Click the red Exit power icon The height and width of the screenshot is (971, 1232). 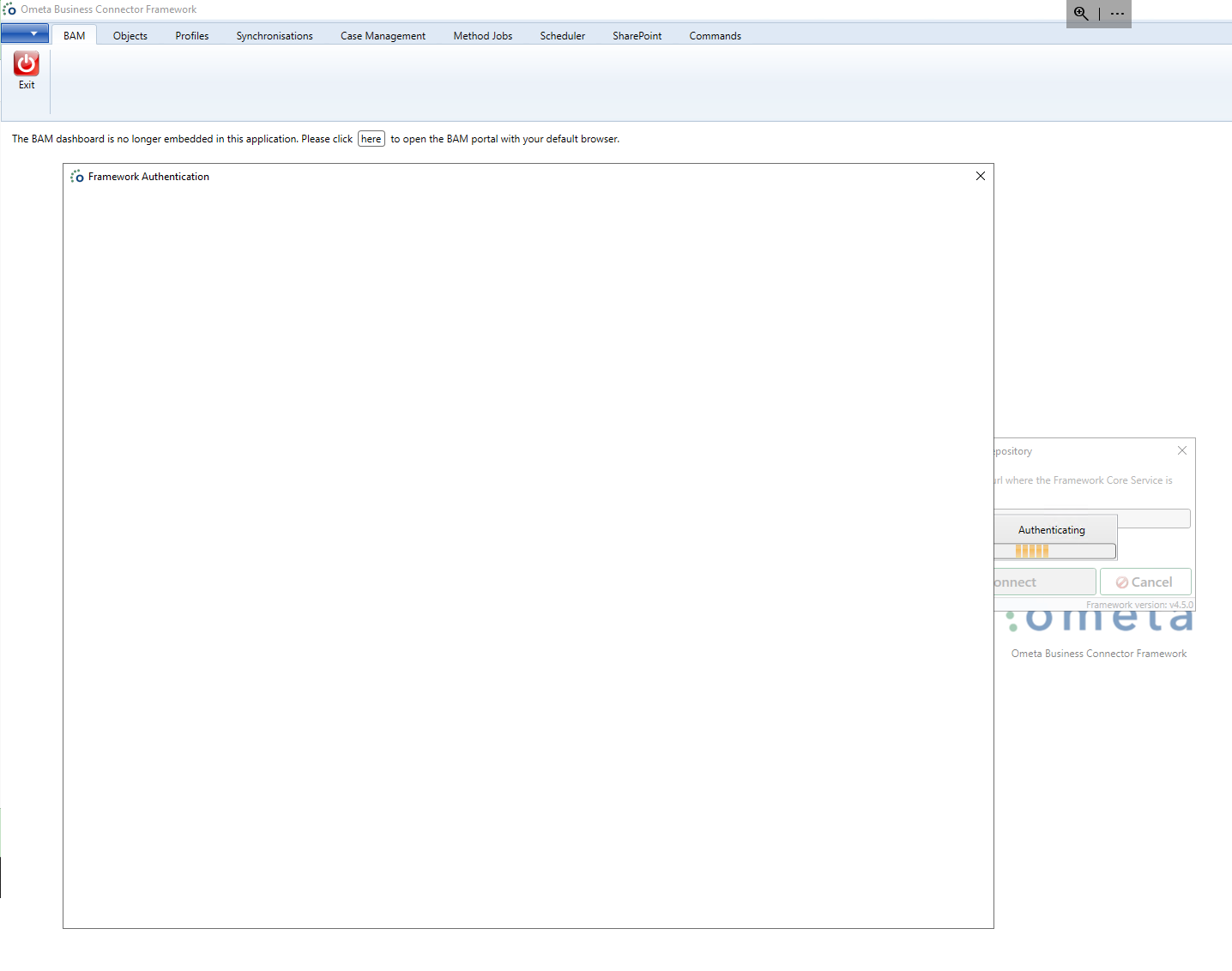tap(27, 63)
